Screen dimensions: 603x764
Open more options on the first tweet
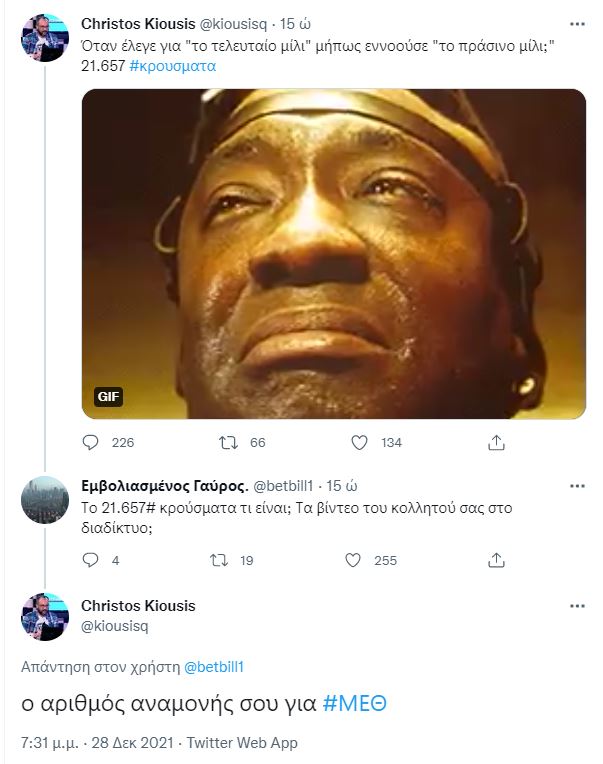pos(574,23)
